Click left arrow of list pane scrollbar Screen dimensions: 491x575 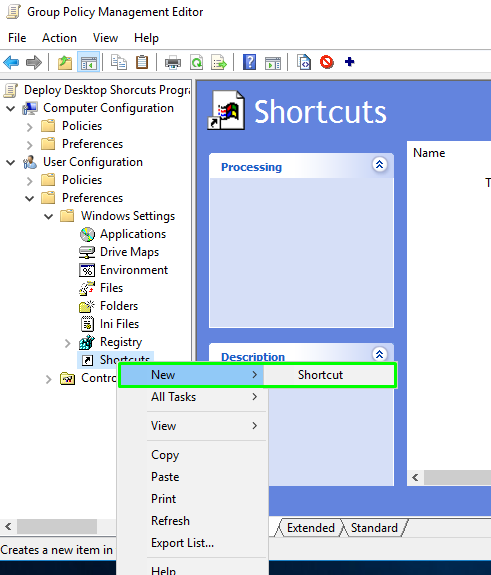[415, 477]
